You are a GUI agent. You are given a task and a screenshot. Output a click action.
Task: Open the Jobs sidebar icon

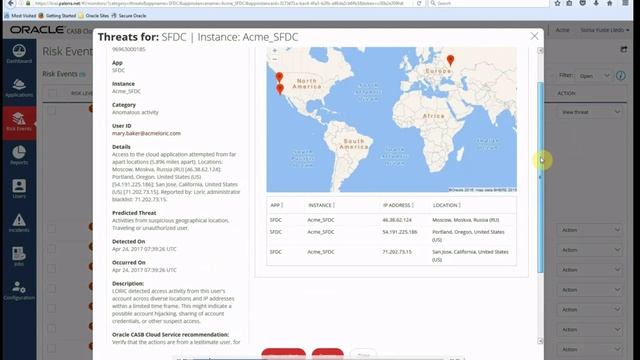(x=19, y=256)
